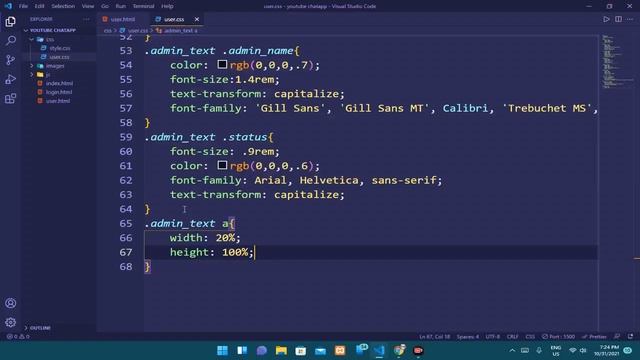Viewport: 640px width, 360px height.
Task: Open editor More Actions ellipsis
Action: coord(630,19)
